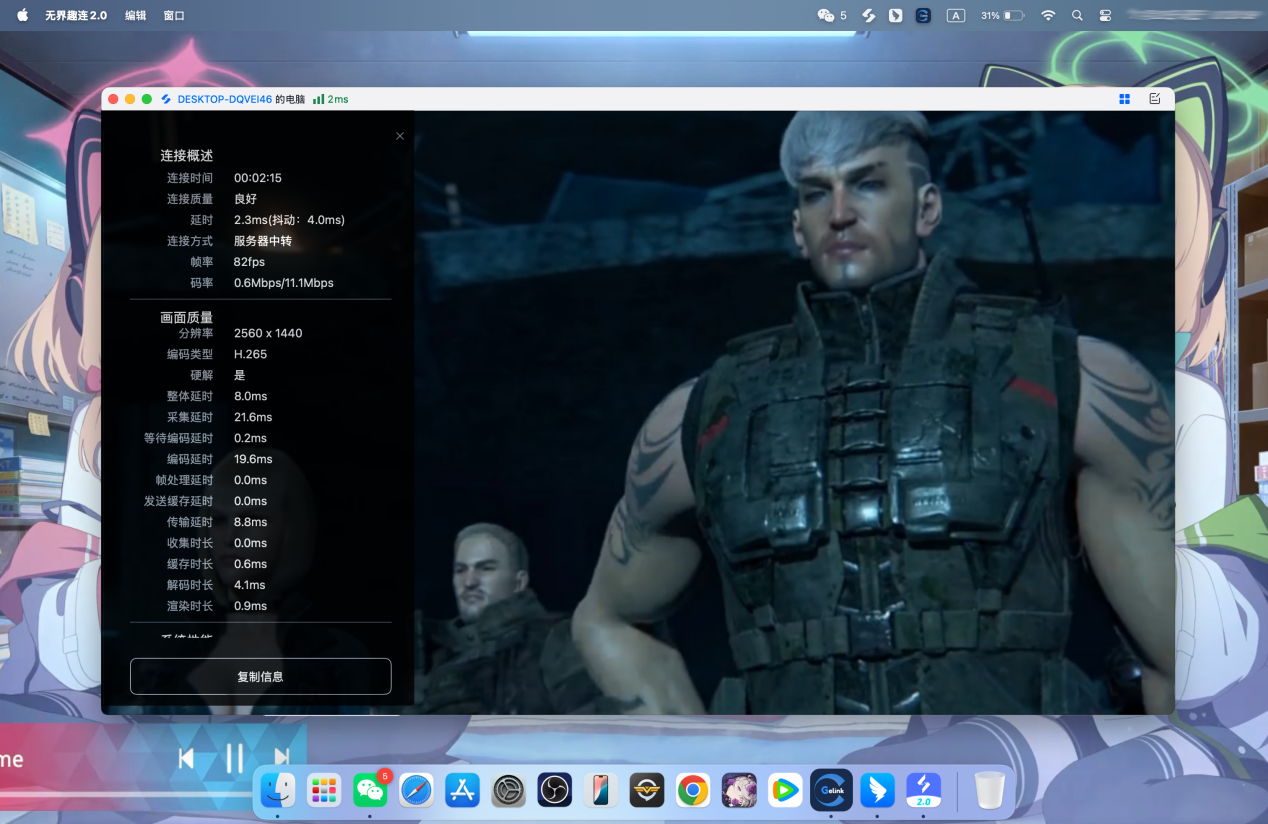Close the connection overview panel
The height and width of the screenshot is (824, 1268).
click(x=400, y=136)
